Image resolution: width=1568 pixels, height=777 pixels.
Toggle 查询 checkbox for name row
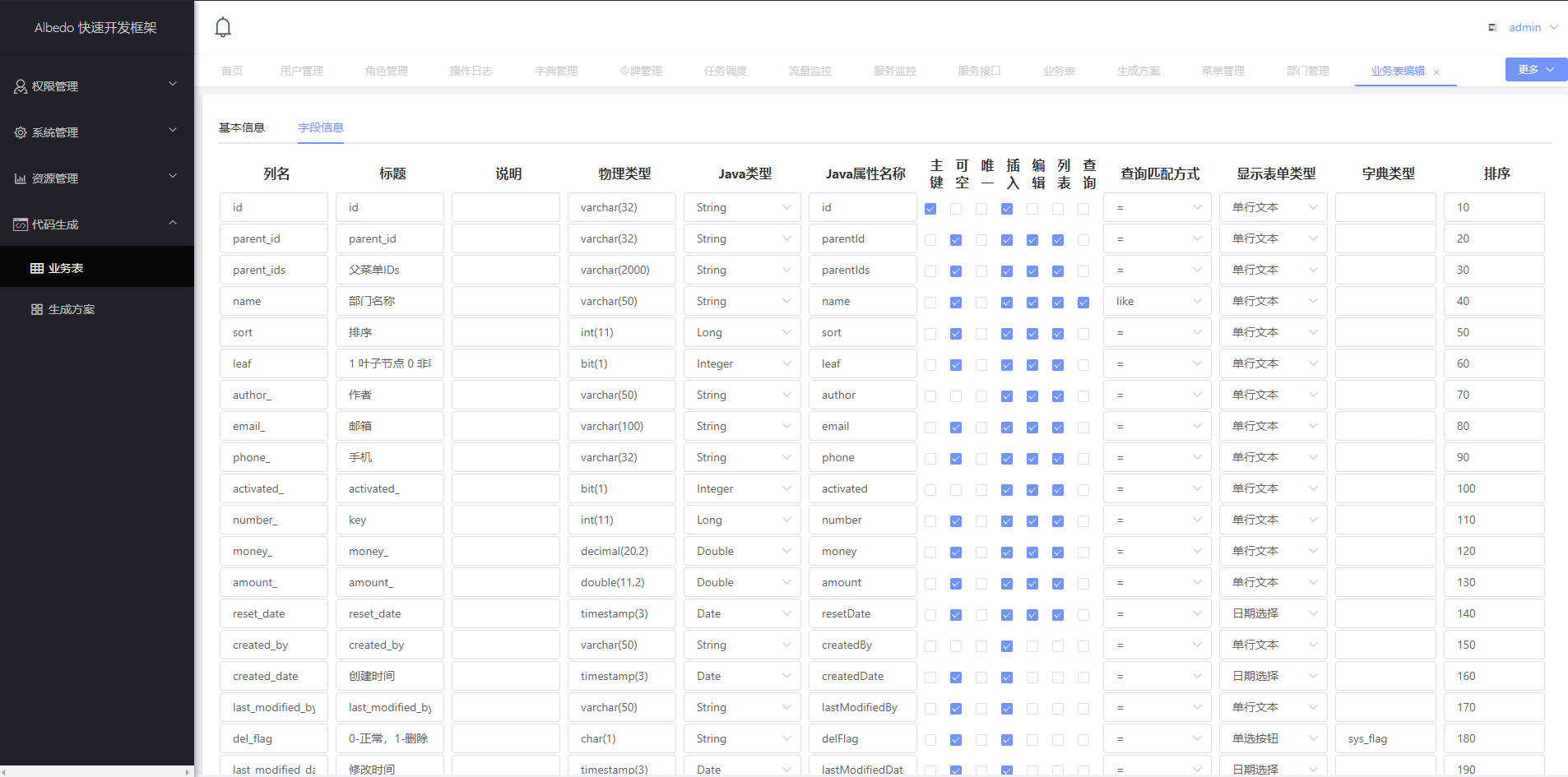pos(1083,303)
